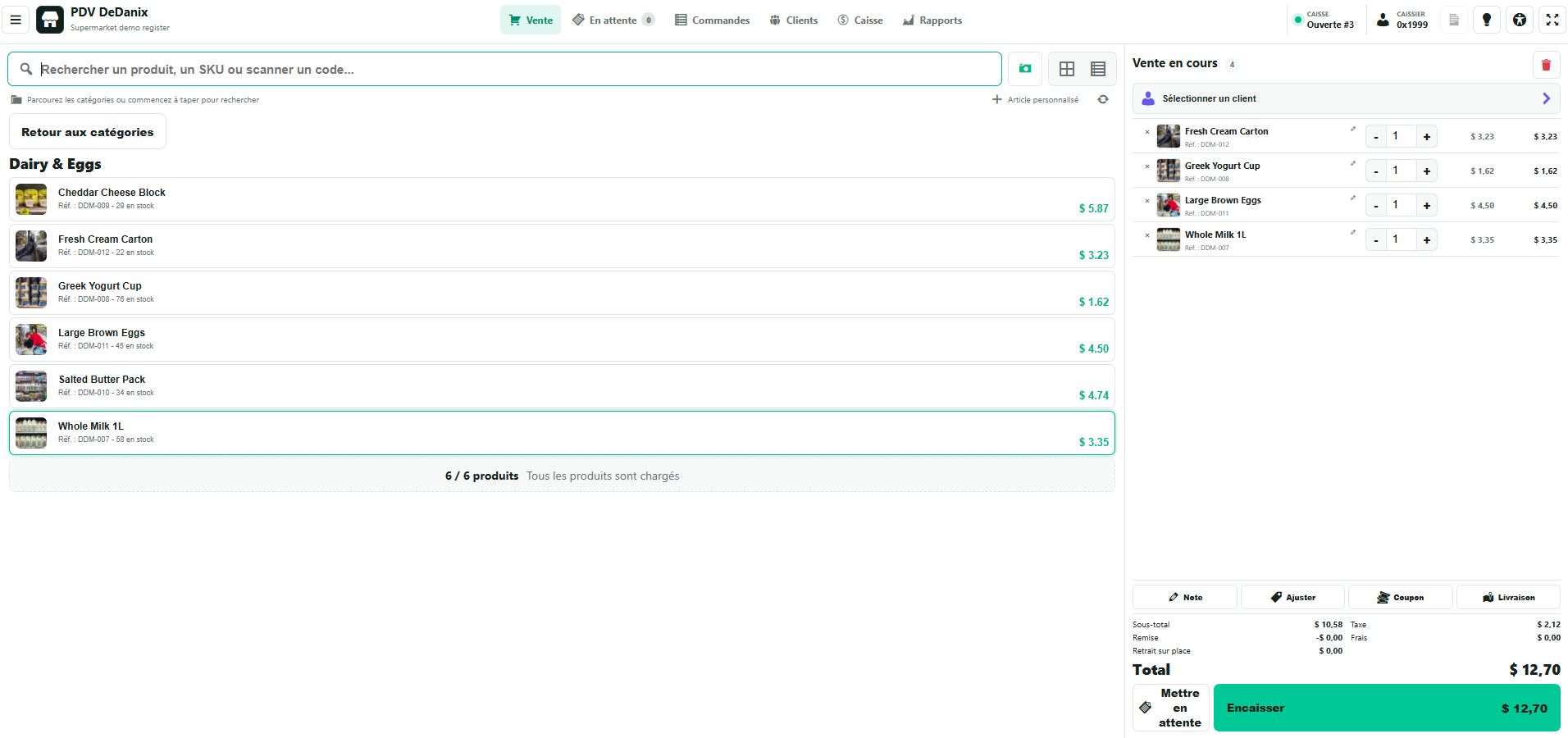
Task: Click Mettre en attente button
Action: 1171,708
